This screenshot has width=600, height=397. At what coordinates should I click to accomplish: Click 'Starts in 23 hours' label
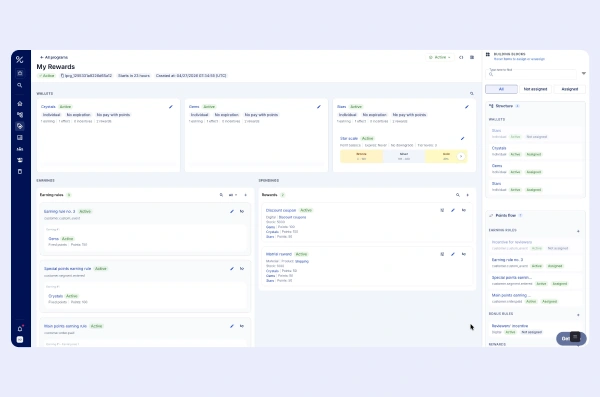tap(134, 76)
